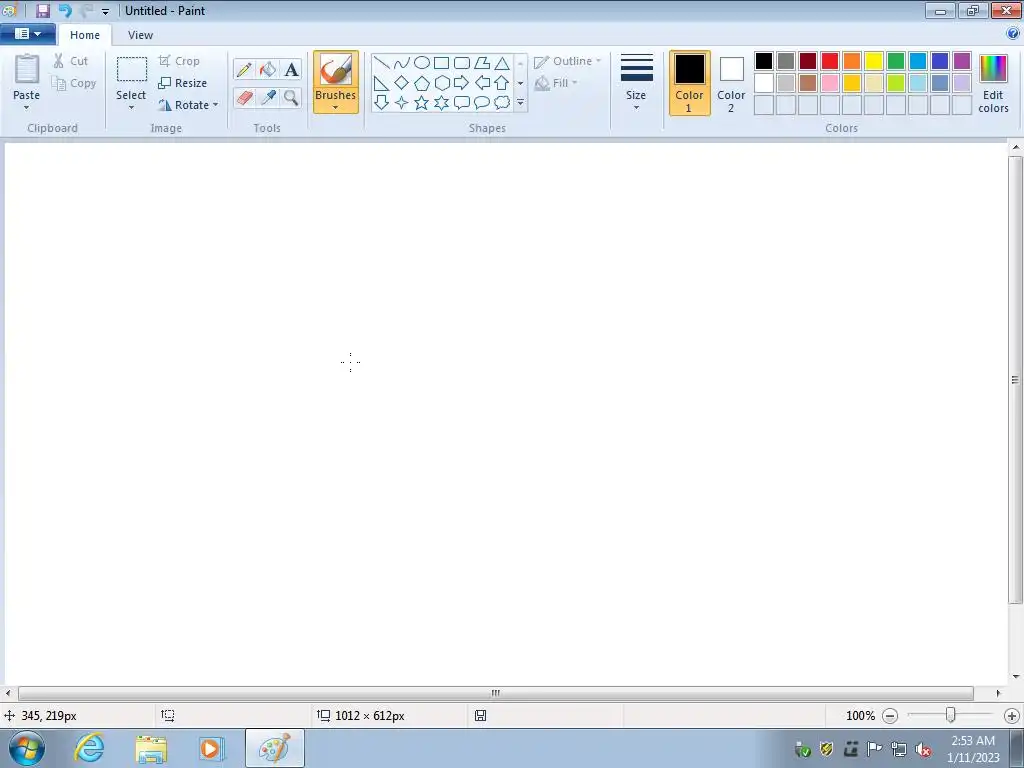The image size is (1024, 768).
Task: Click the Select tool button
Action: [131, 76]
